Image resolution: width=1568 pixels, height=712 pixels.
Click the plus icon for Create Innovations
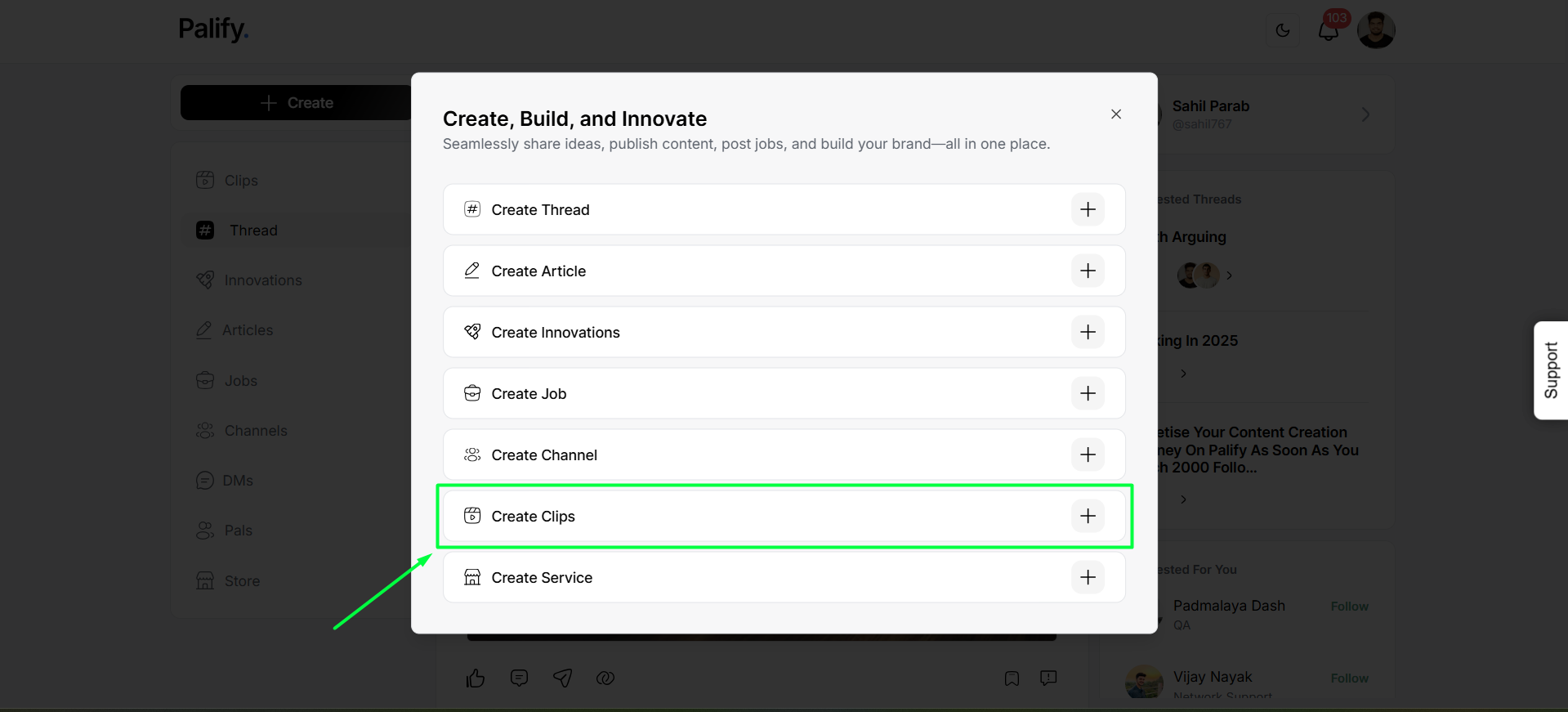[x=1088, y=332]
